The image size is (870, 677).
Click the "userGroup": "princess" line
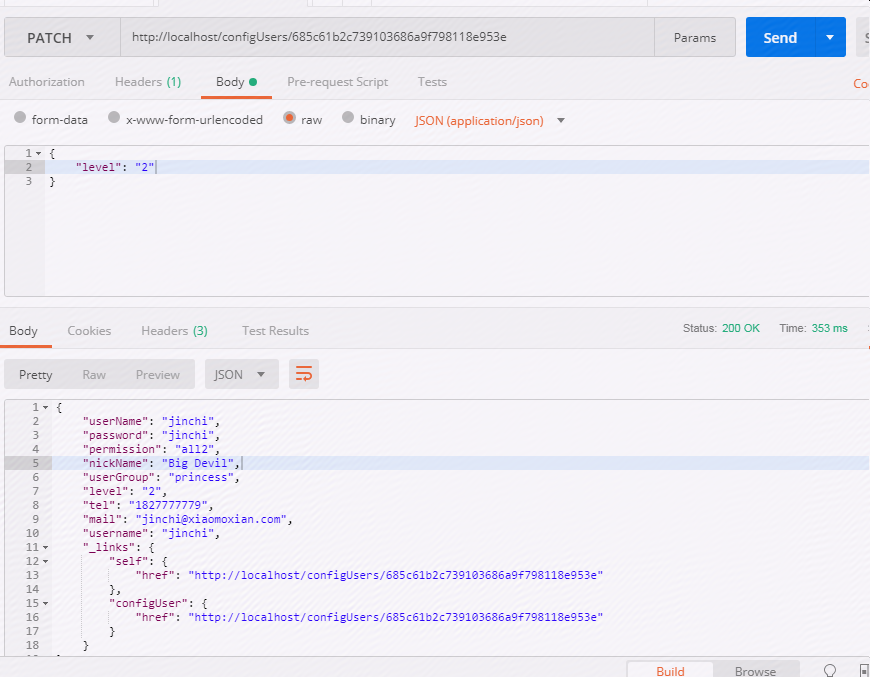pos(161,477)
